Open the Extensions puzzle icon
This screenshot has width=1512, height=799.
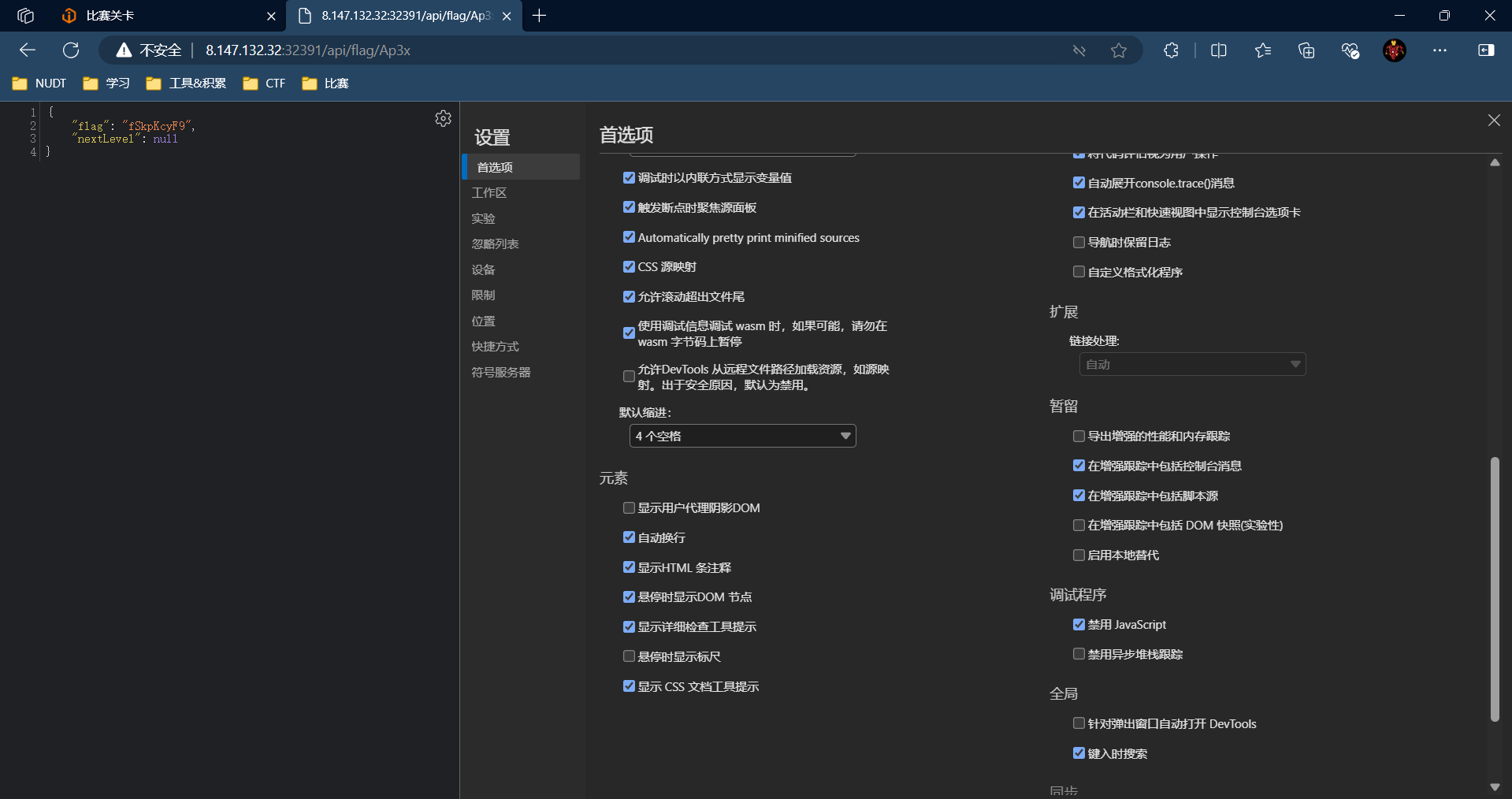(1171, 50)
